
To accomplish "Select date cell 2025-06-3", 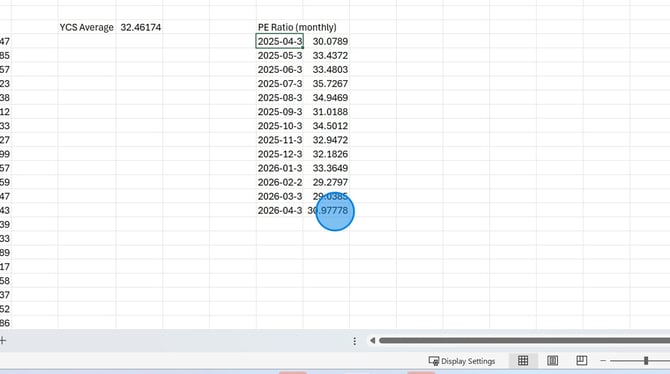I will tap(280, 70).
